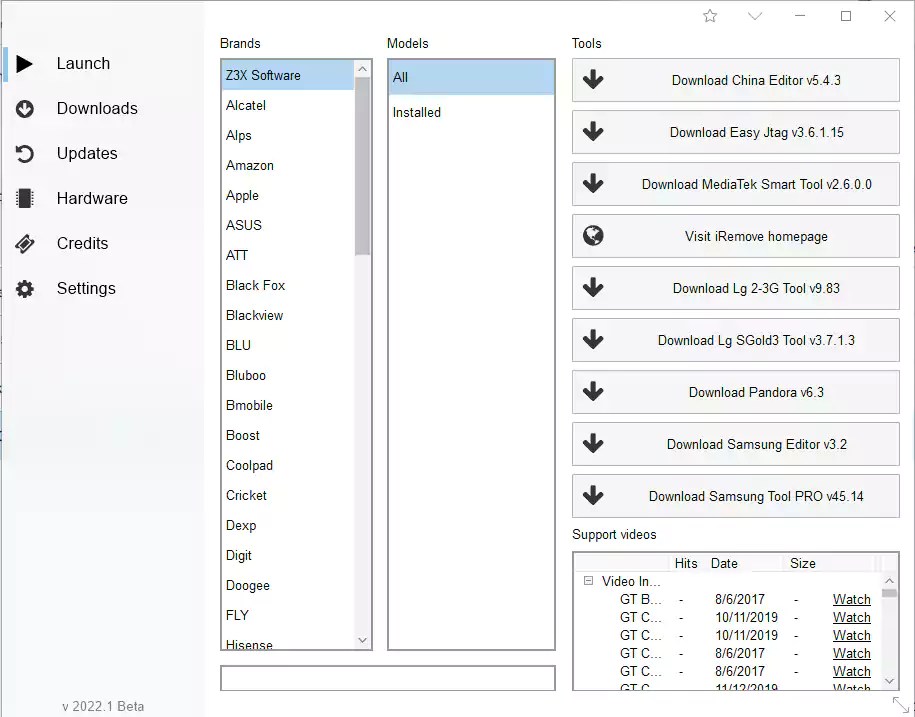Select Amazon brand

[288, 166]
